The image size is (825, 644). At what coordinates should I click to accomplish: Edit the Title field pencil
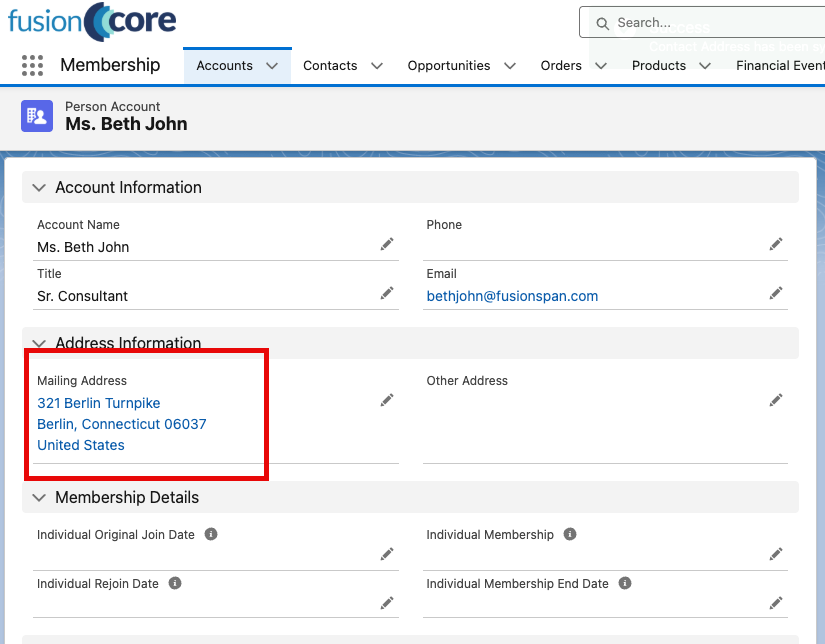point(387,293)
